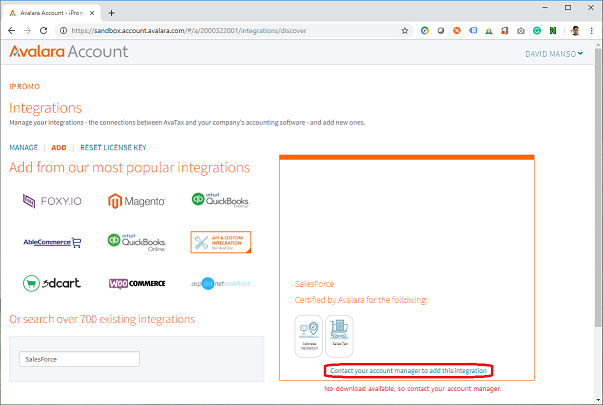Pick the QuickBooks Desktop integration logo
This screenshot has width=603, height=405.
[x=221, y=200]
